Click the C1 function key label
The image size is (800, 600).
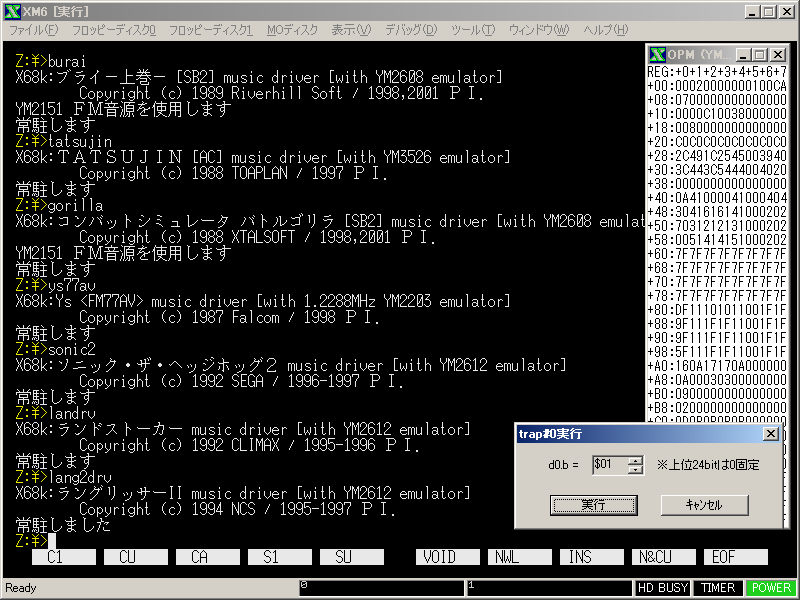(x=64, y=557)
